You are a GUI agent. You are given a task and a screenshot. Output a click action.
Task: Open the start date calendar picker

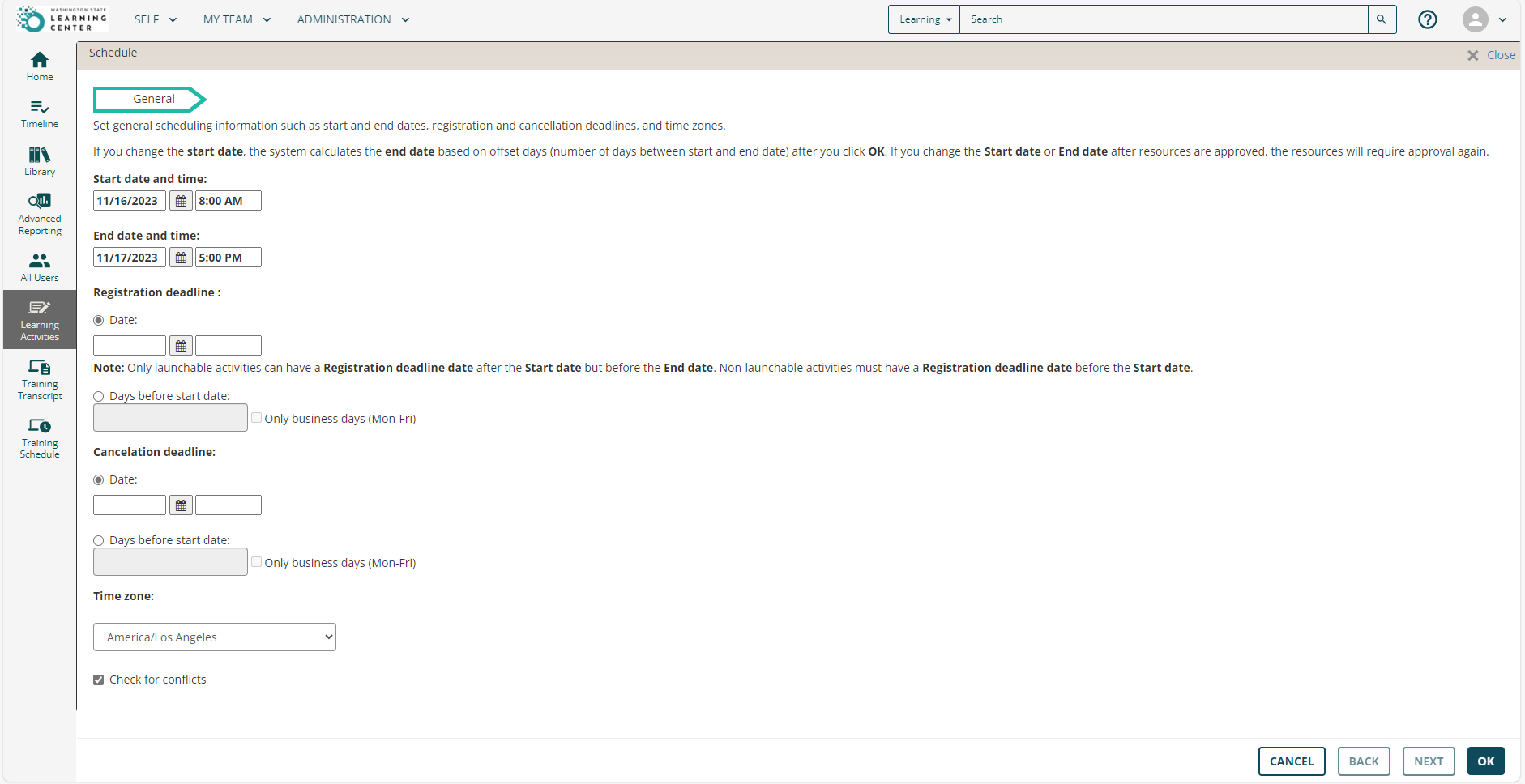tap(181, 201)
